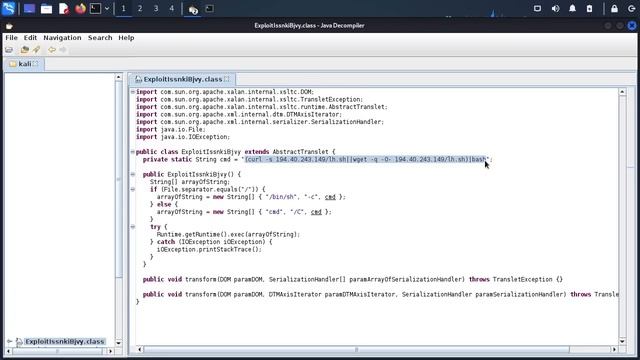Switch to workspace 2
Viewport: 640px width, 360px height.
[x=140, y=9]
